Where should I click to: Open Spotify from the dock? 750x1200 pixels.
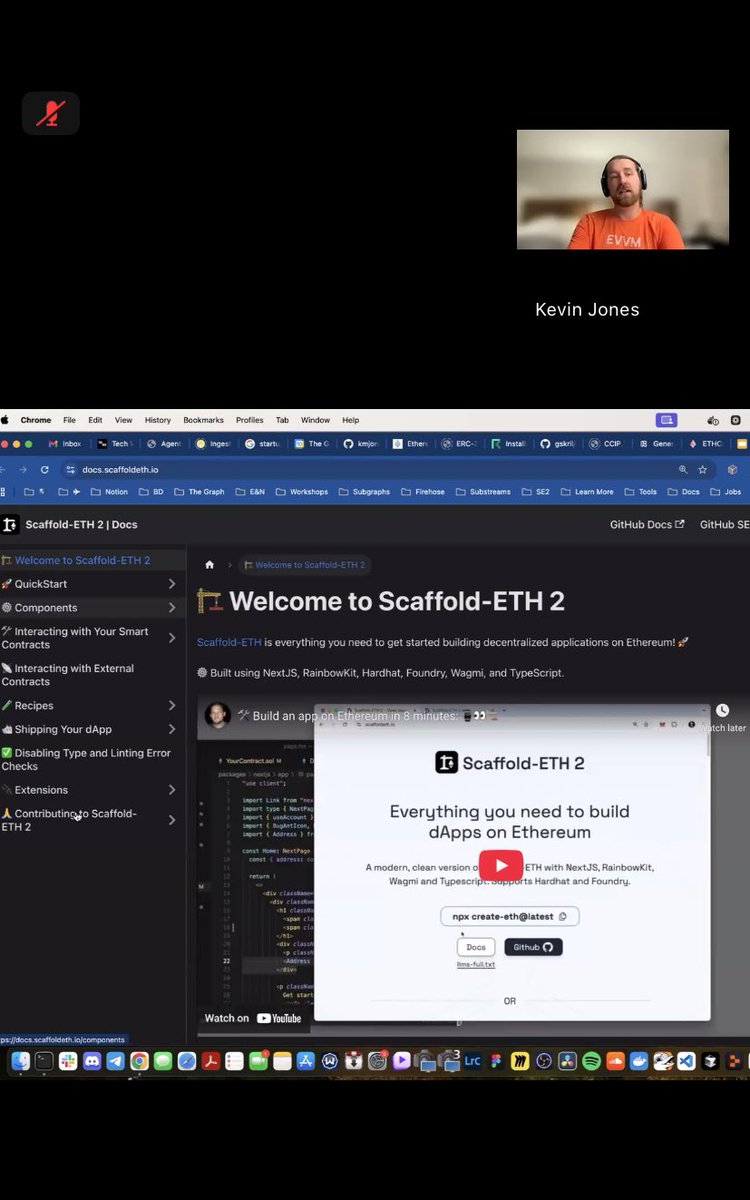click(x=591, y=1062)
